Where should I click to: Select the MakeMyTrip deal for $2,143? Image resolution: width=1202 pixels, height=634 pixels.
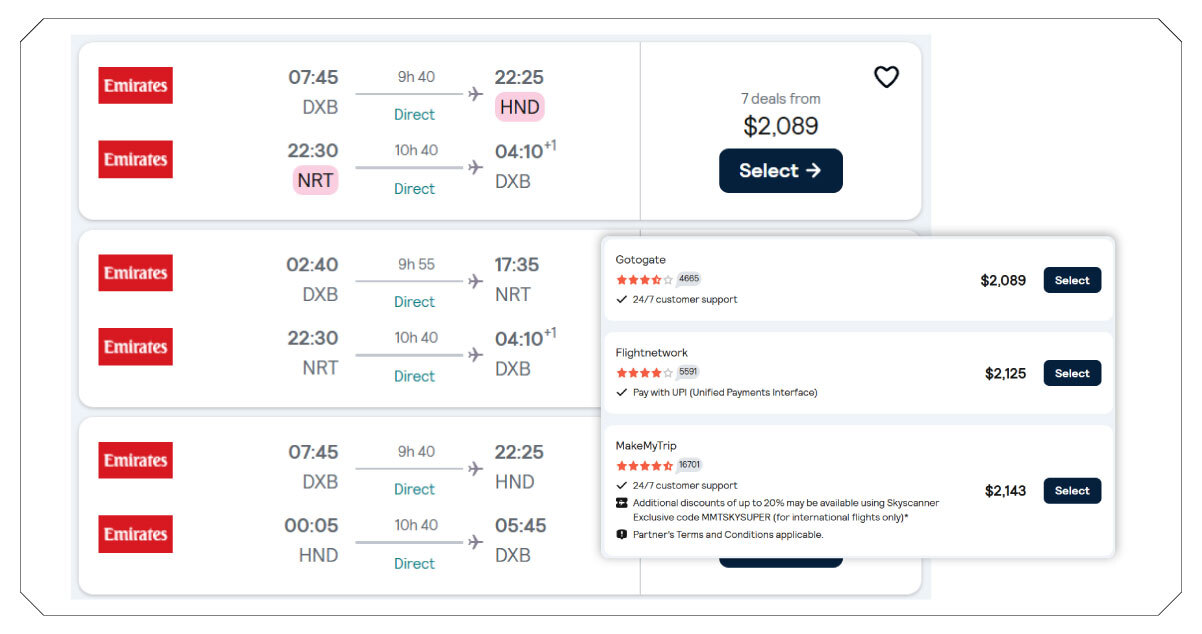point(1071,491)
